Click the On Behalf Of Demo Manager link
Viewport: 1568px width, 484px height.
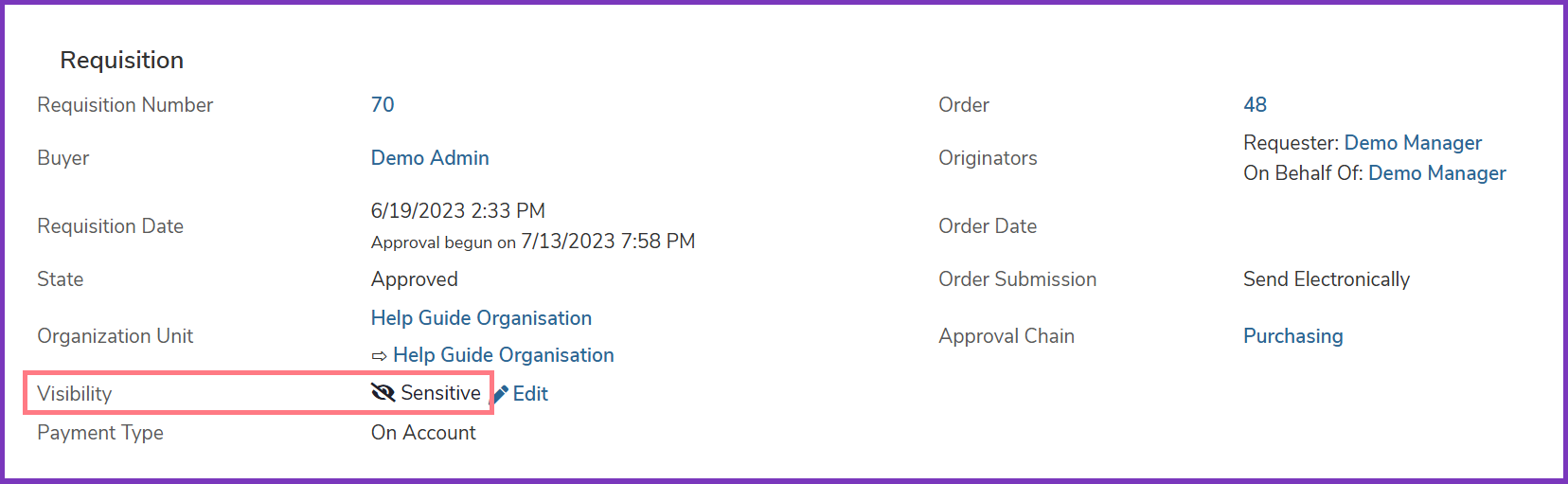[1437, 173]
